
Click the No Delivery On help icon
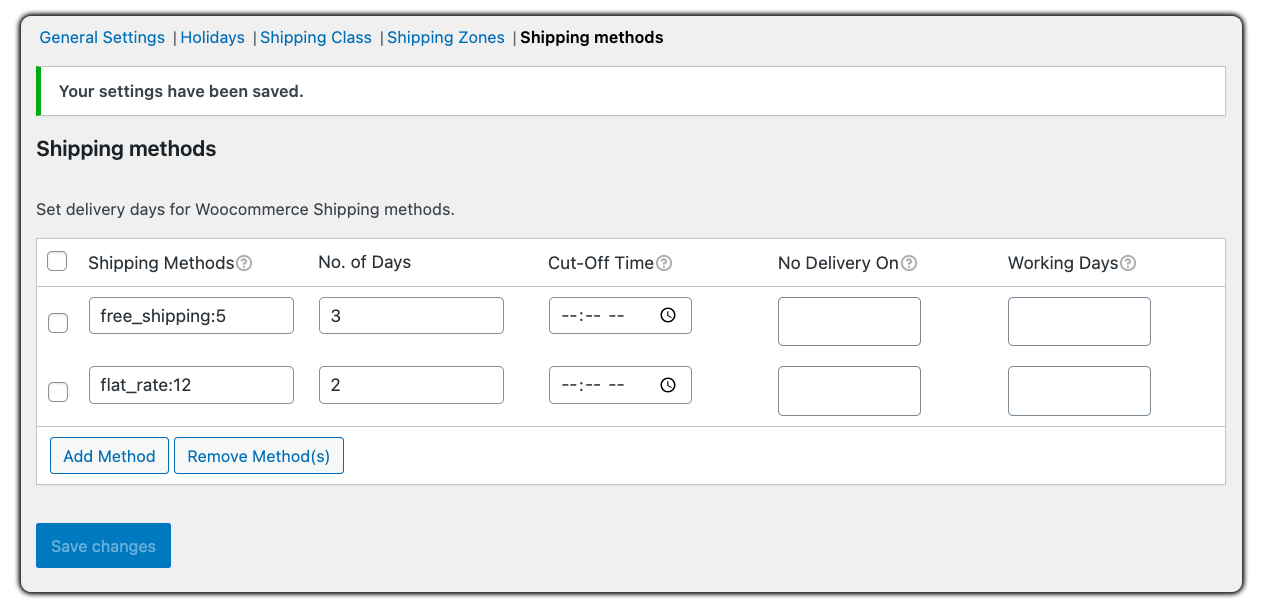click(x=909, y=264)
